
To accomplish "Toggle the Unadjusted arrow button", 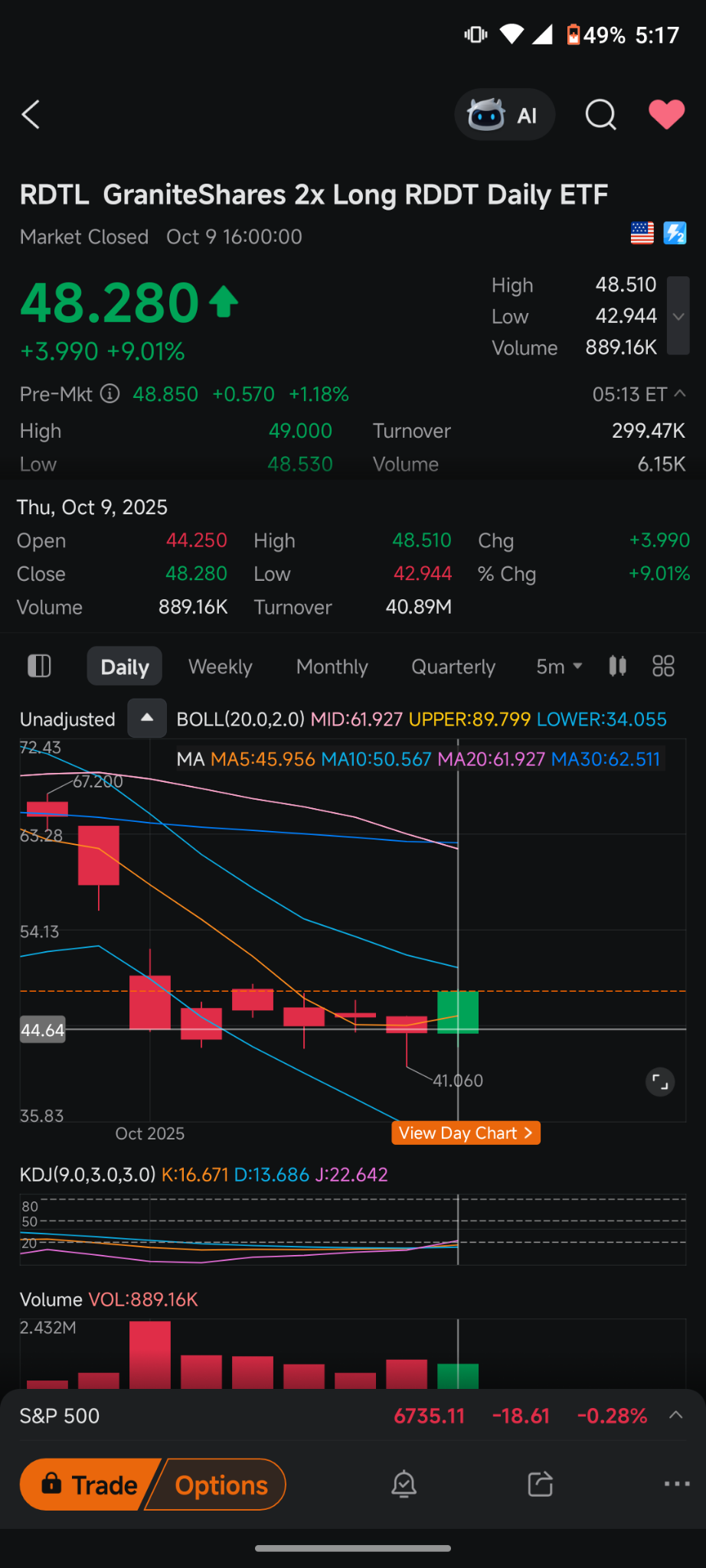I will pyautogui.click(x=147, y=719).
